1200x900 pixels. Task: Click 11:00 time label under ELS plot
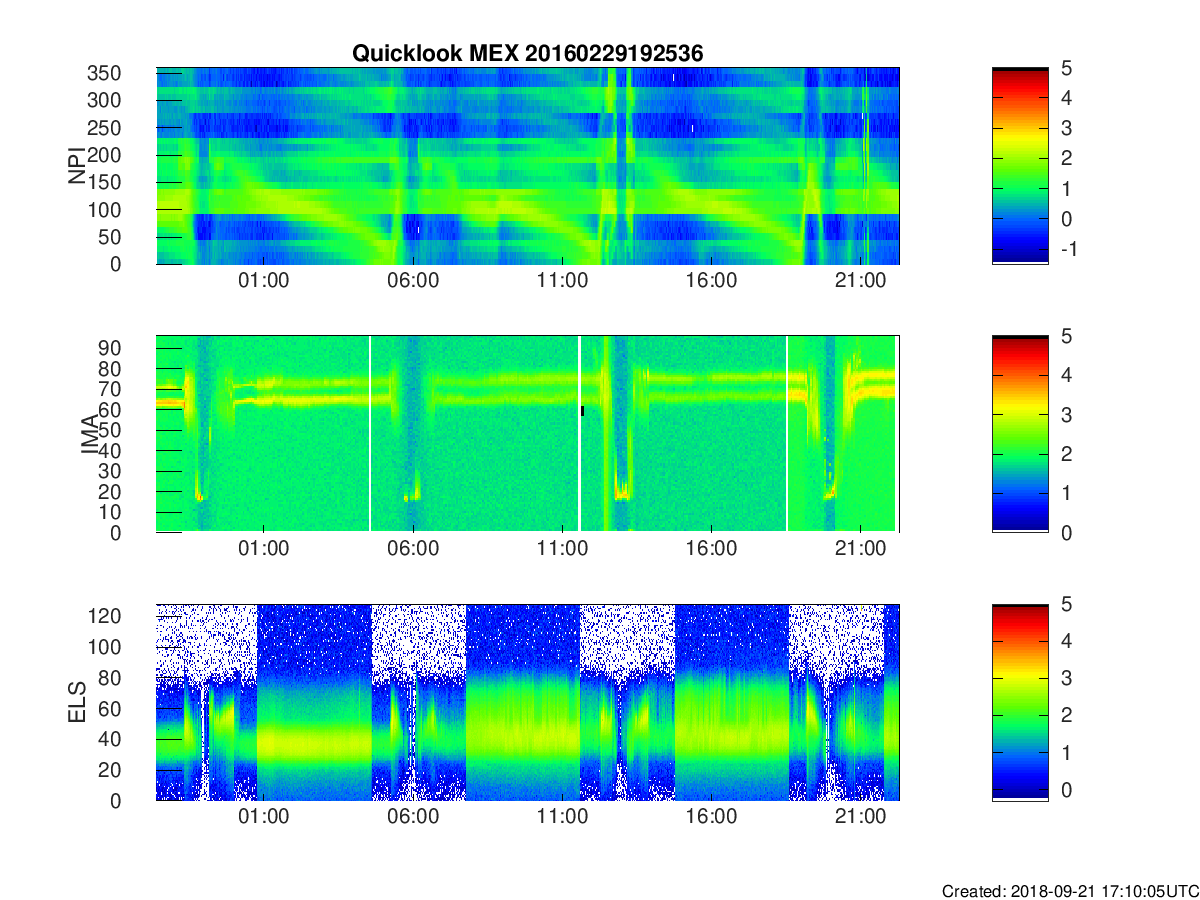pyautogui.click(x=562, y=817)
